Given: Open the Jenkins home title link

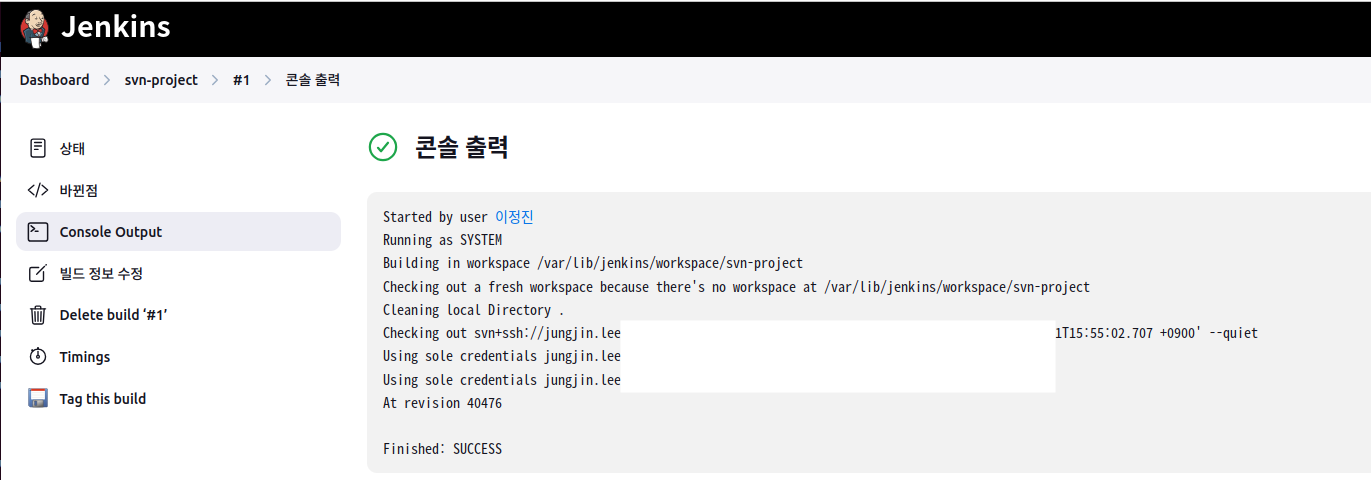Looking at the screenshot, I should pyautogui.click(x=116, y=28).
